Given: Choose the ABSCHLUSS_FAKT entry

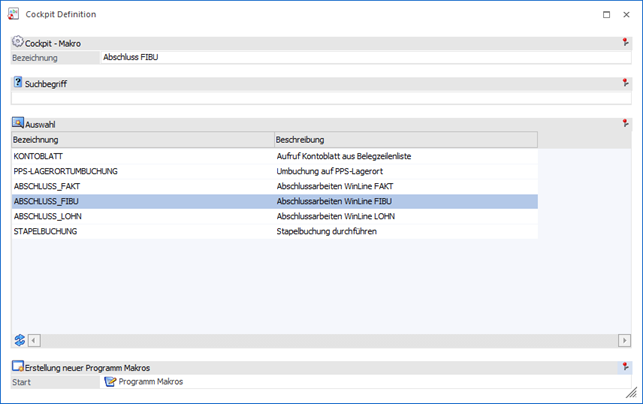Looking at the screenshot, I should (142, 186).
